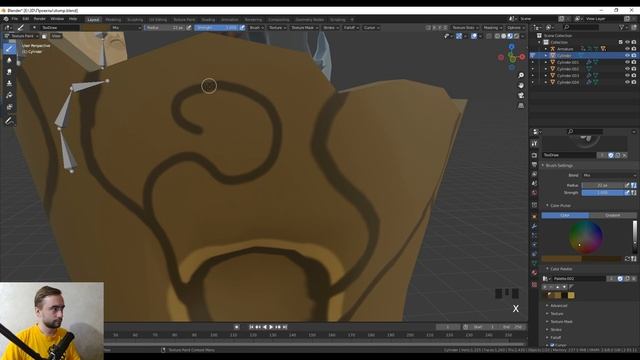Toggle perspective/orthographic grid gizmo

click(x=521, y=106)
